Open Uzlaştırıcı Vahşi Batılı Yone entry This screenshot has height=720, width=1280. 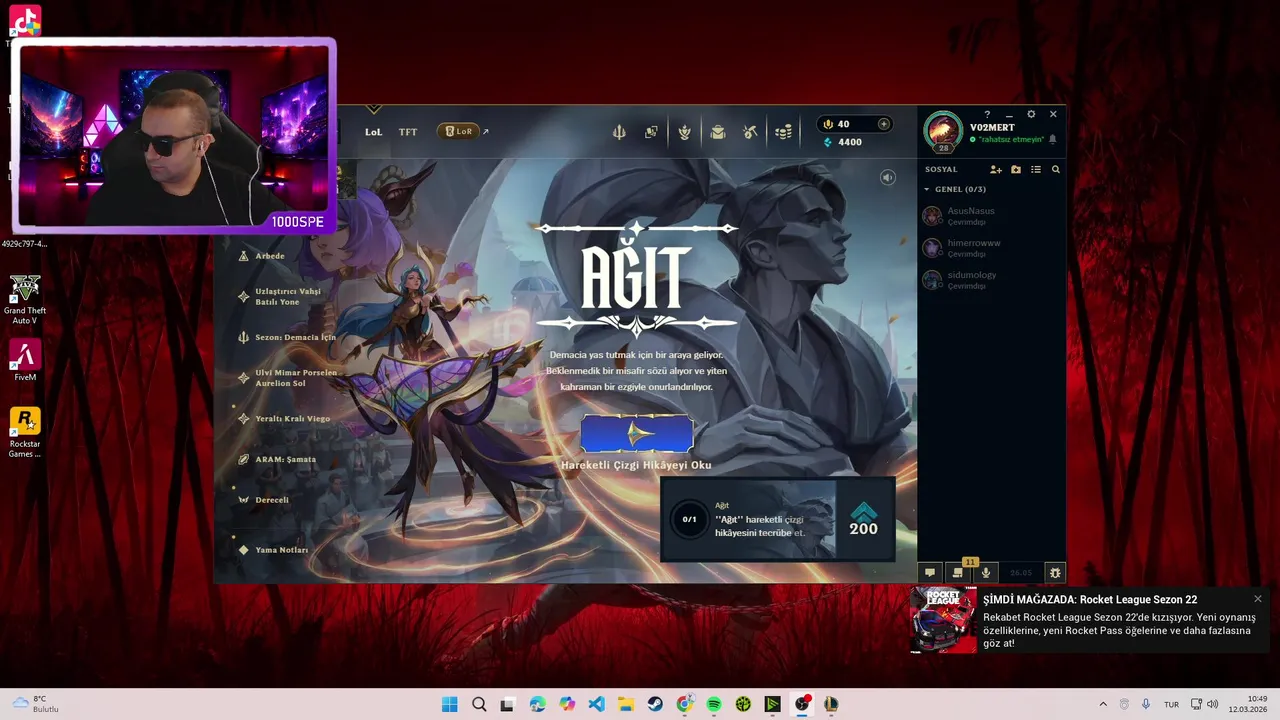click(x=288, y=297)
